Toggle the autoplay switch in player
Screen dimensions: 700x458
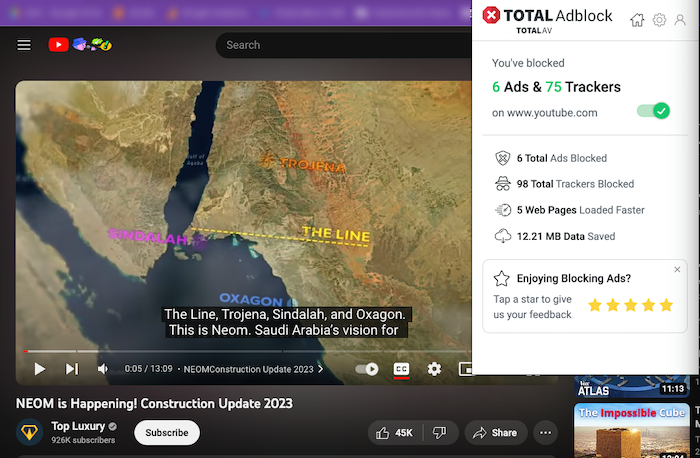coord(368,369)
